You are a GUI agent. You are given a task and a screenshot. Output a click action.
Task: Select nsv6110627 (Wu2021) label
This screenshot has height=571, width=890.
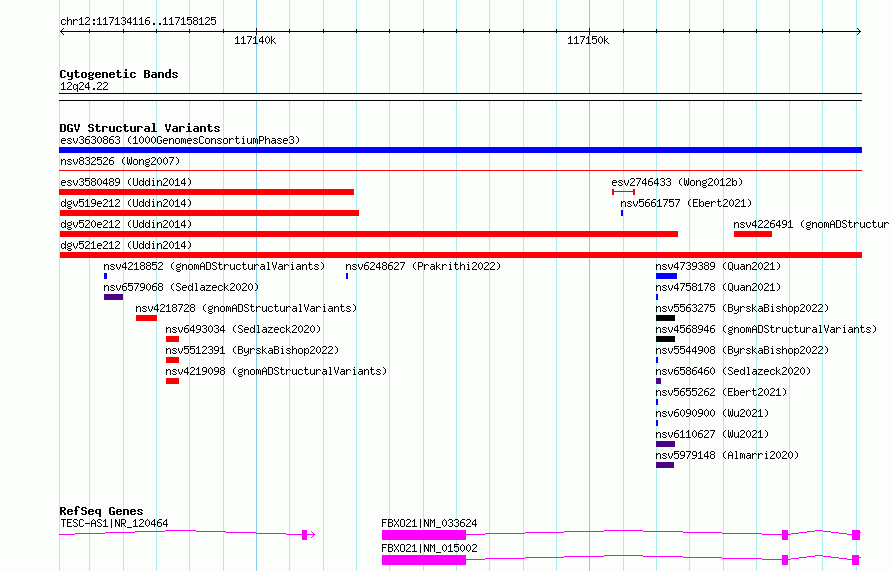click(x=712, y=434)
